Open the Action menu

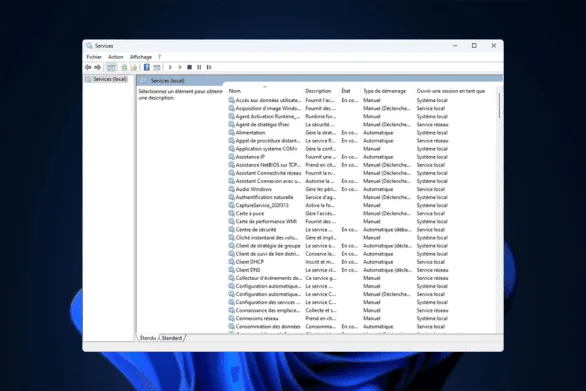115,57
